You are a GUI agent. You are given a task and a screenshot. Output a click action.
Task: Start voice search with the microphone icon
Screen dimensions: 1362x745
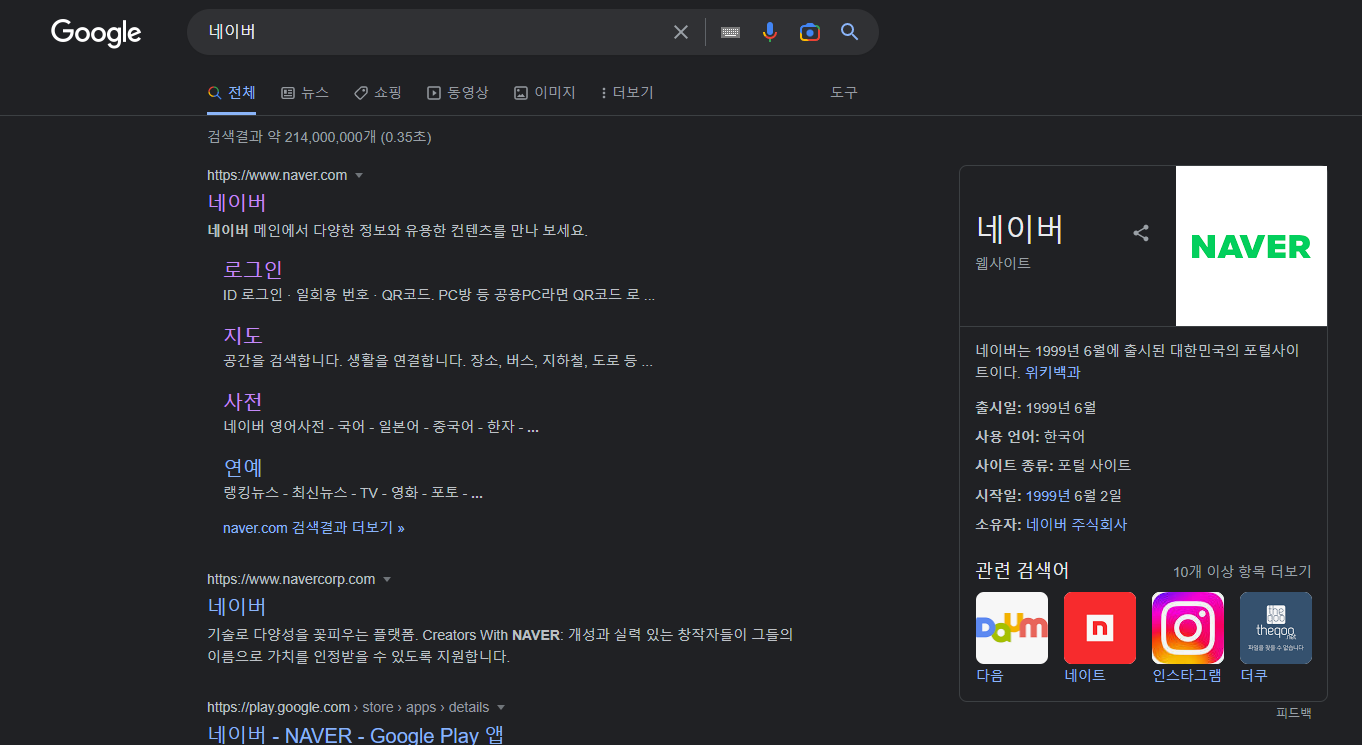pos(769,32)
